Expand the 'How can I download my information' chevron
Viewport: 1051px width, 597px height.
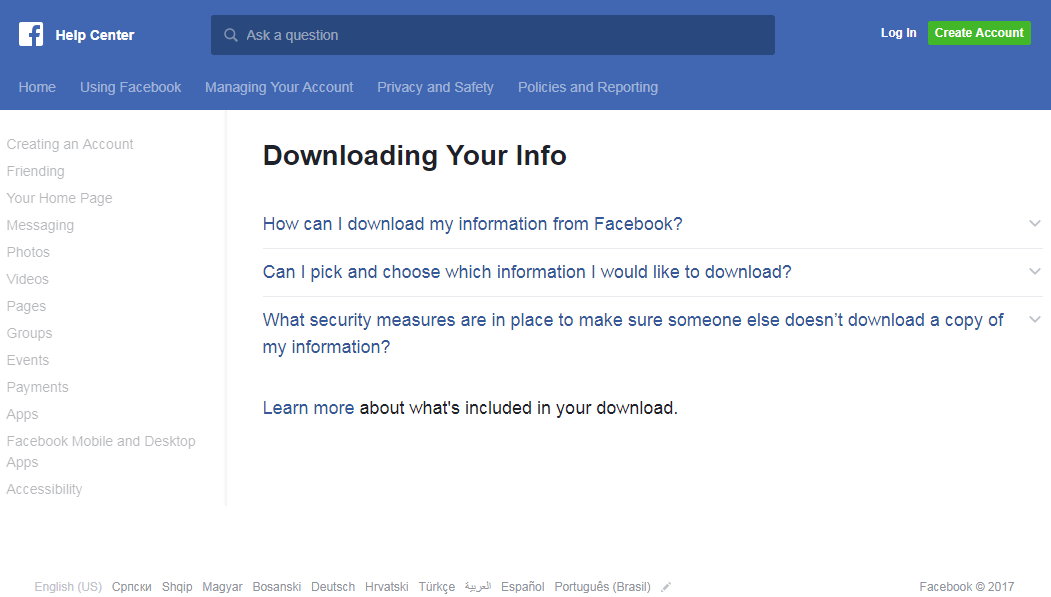click(1035, 223)
